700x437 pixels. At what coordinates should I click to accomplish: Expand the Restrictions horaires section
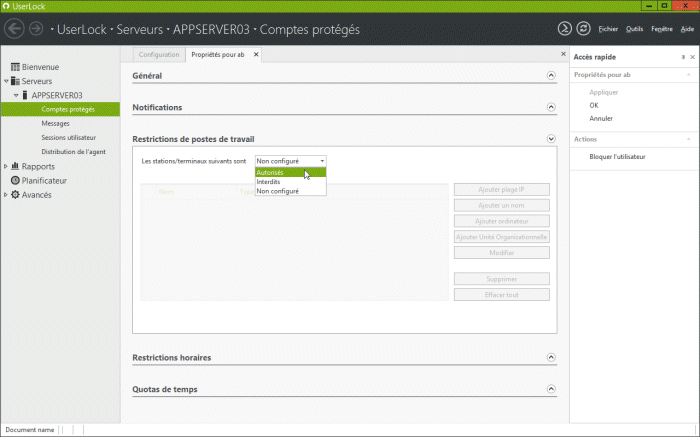(x=551, y=357)
